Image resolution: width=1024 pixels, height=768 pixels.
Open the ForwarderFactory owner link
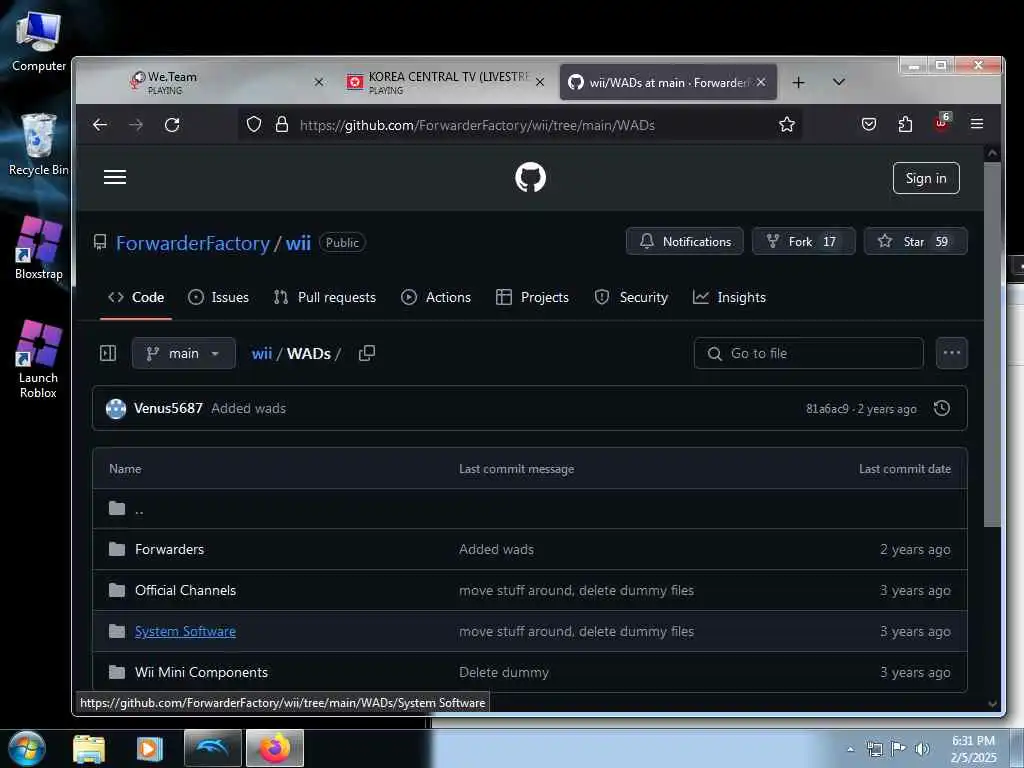pos(193,243)
